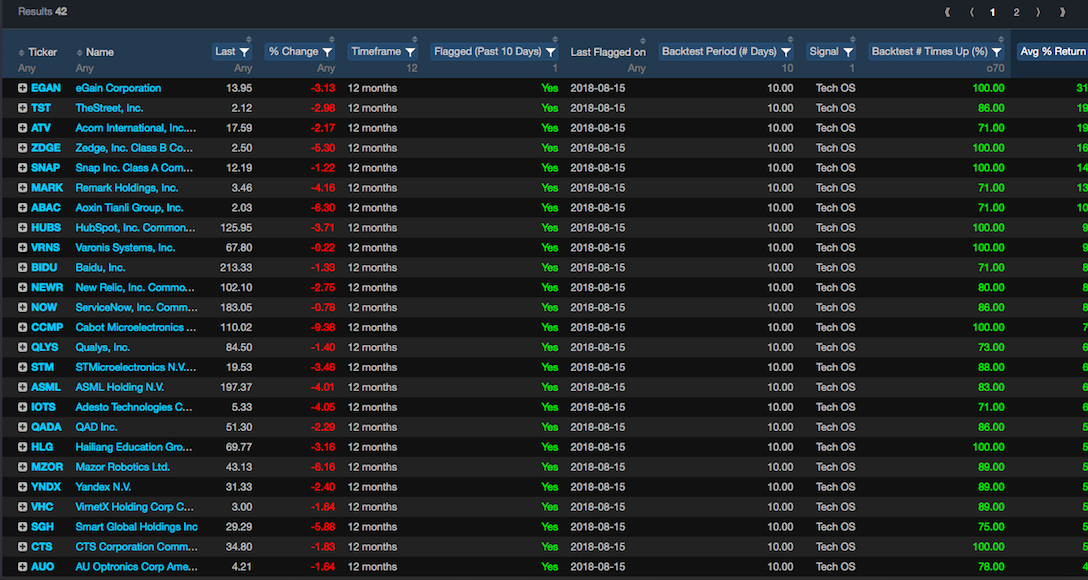Open the STM ticker link
The height and width of the screenshot is (580, 1088).
click(42, 367)
